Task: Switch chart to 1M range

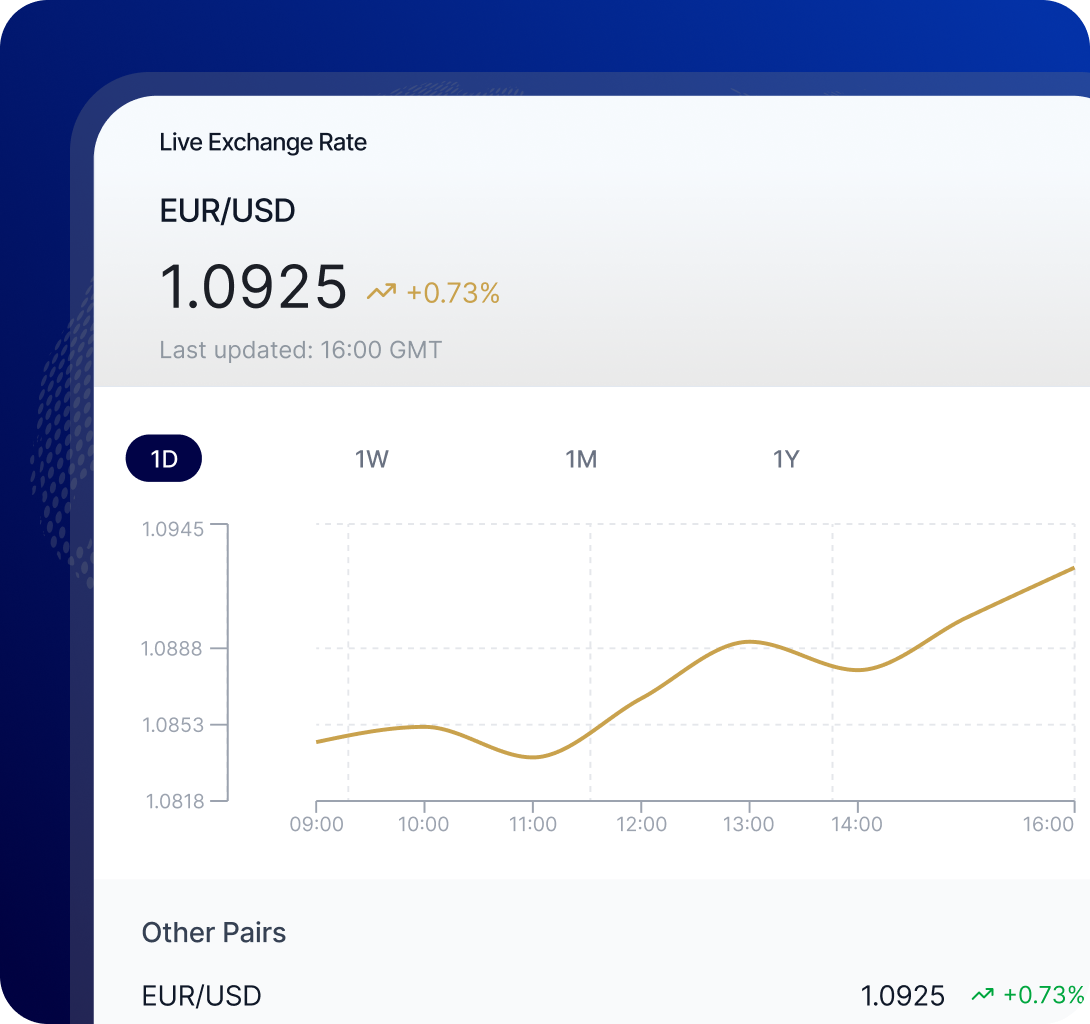Action: click(581, 459)
